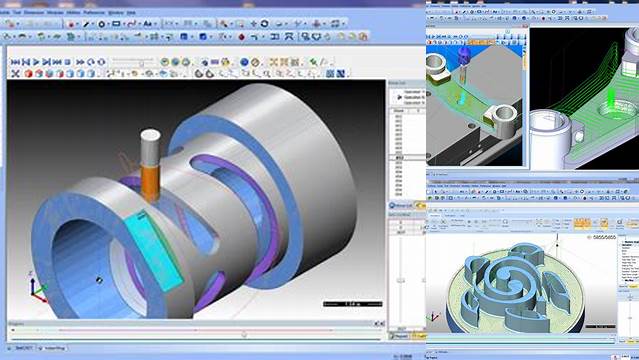Click the simulation progress timeline handle
Image resolution: width=639 pixels, height=360 pixels.
244,335
